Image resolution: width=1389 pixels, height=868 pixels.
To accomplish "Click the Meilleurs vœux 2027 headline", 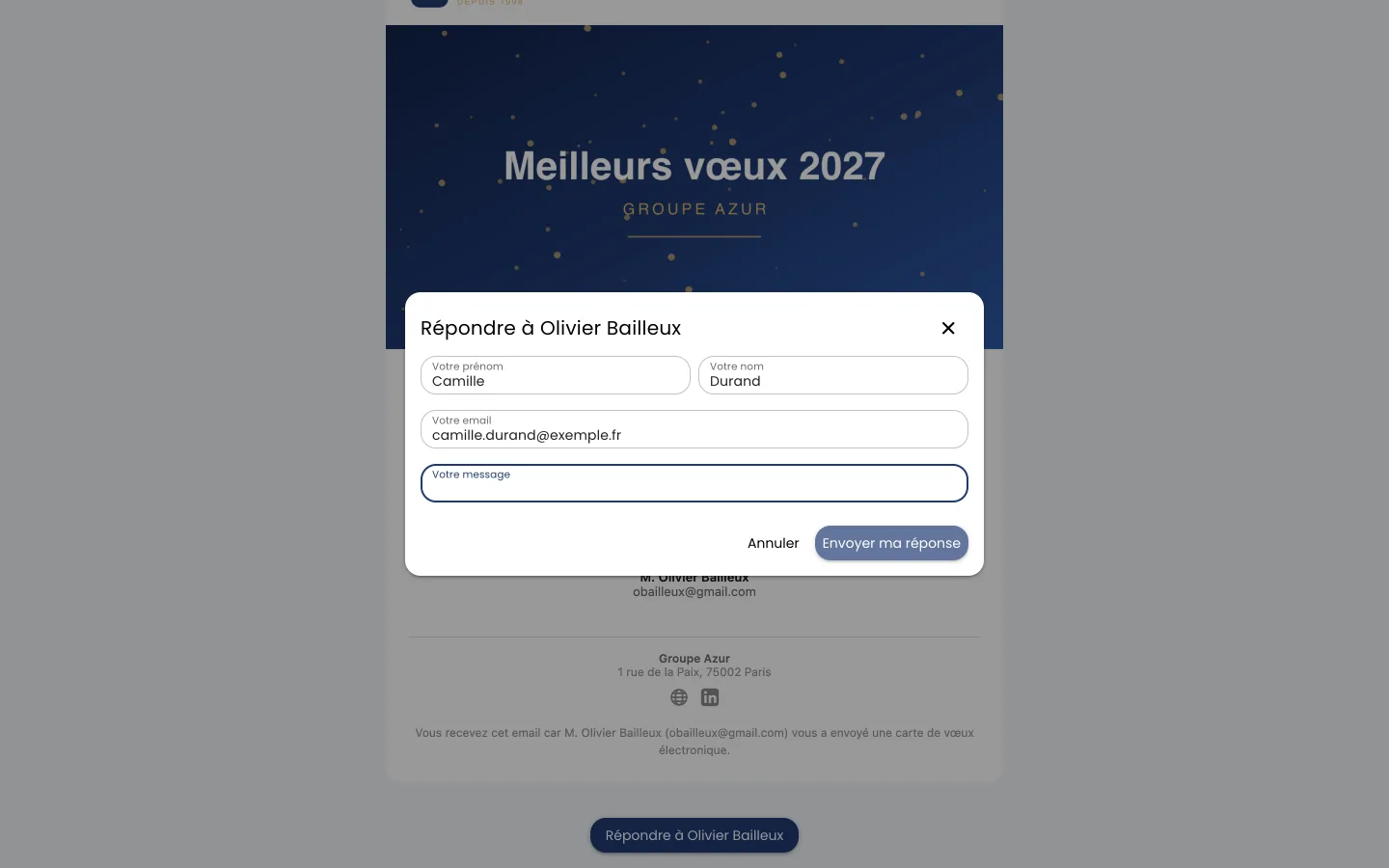I will (x=694, y=166).
